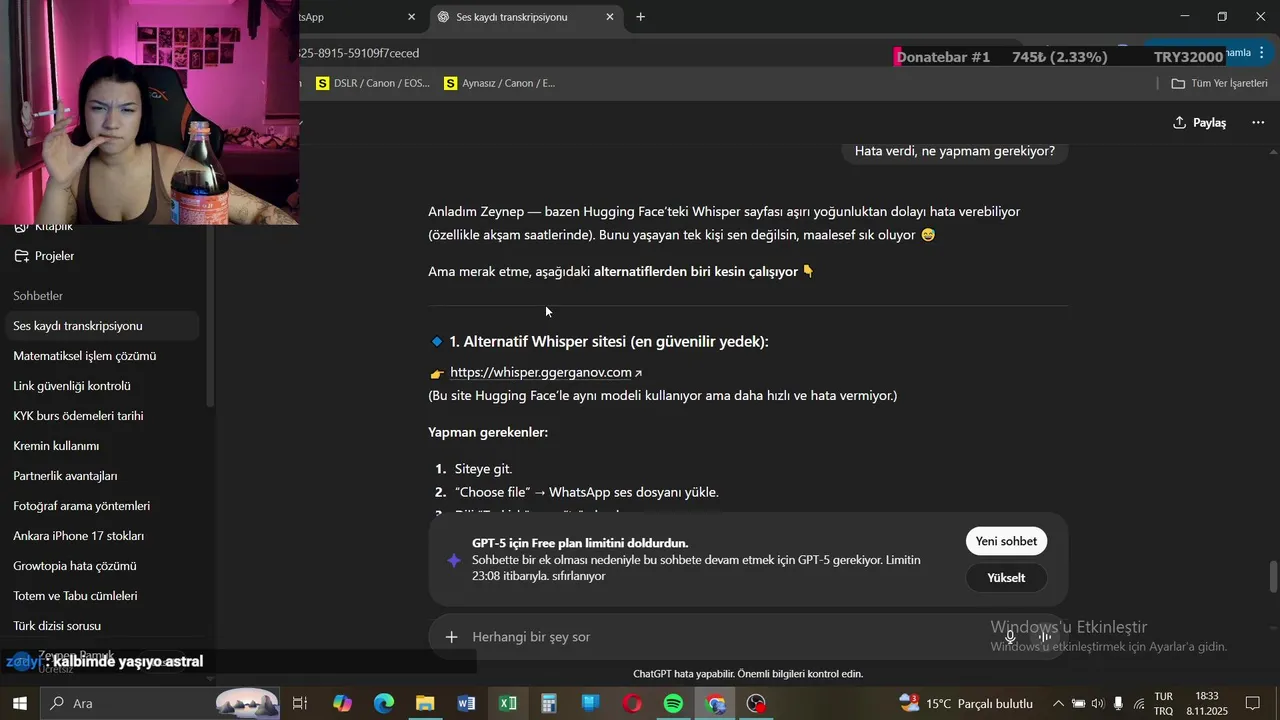The height and width of the screenshot is (720, 1280).
Task: Close the WhatsApp browser tab
Action: [x=411, y=17]
